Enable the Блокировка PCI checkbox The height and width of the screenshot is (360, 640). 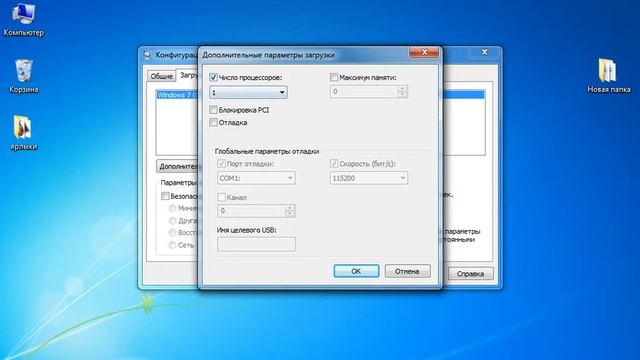pos(213,110)
